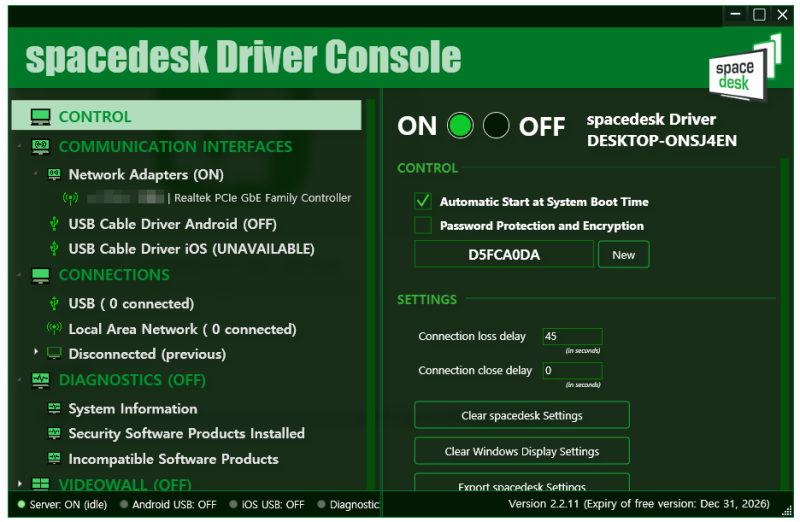The height and width of the screenshot is (522, 800).
Task: Click the Security Software Products icon
Action: 54,433
